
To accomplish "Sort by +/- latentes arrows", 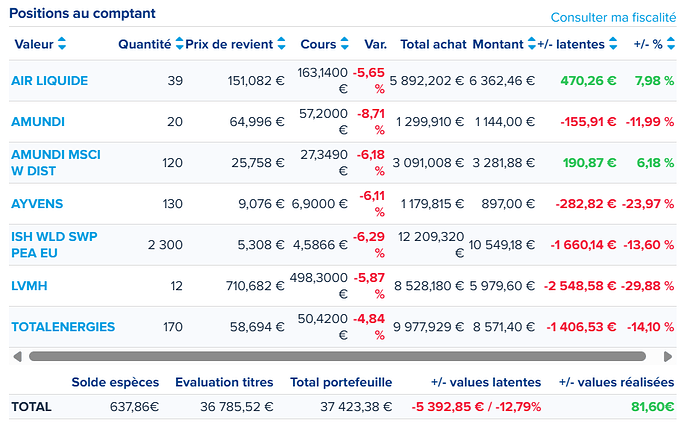I will pyautogui.click(x=613, y=44).
